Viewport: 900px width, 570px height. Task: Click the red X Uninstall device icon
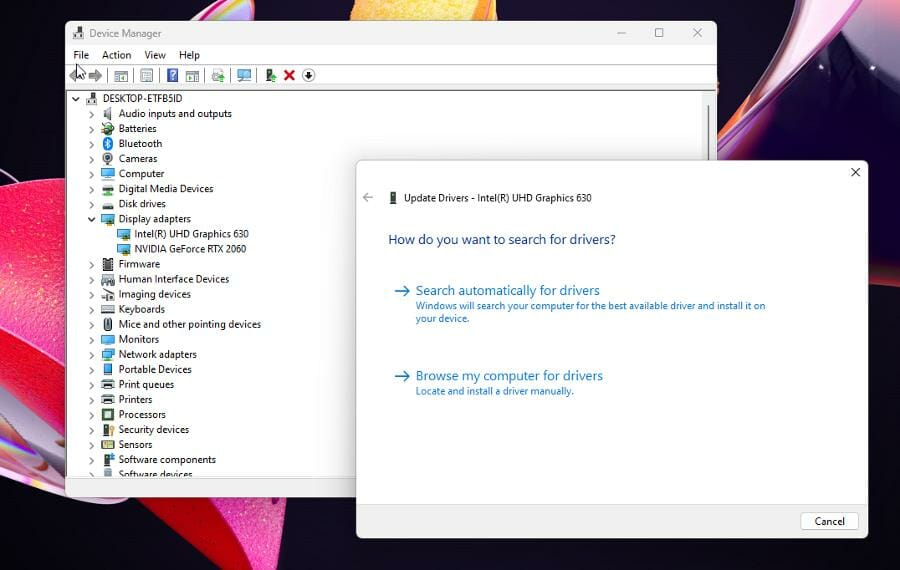coord(289,75)
